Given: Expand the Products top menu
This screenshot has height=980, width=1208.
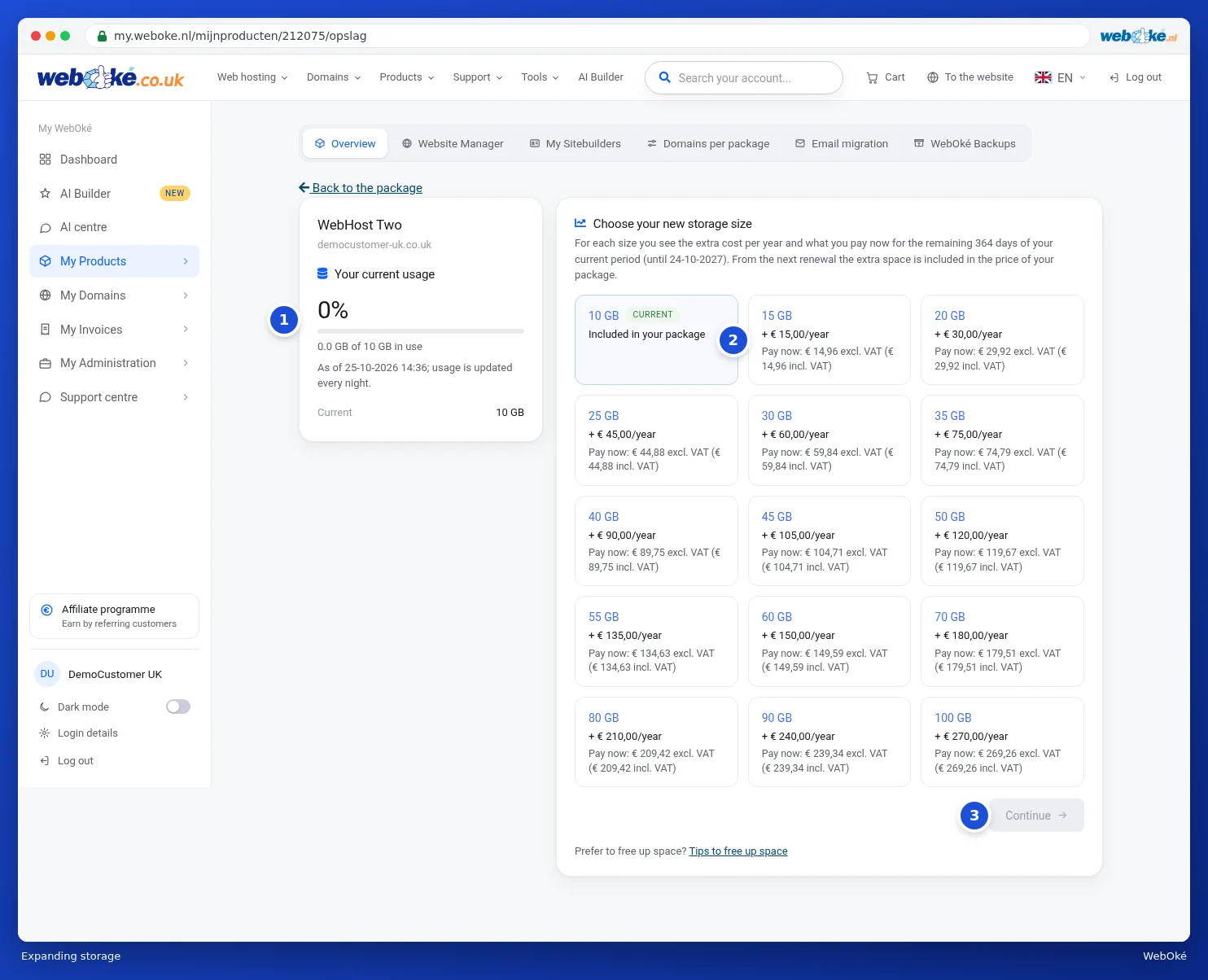Looking at the screenshot, I should [x=407, y=77].
